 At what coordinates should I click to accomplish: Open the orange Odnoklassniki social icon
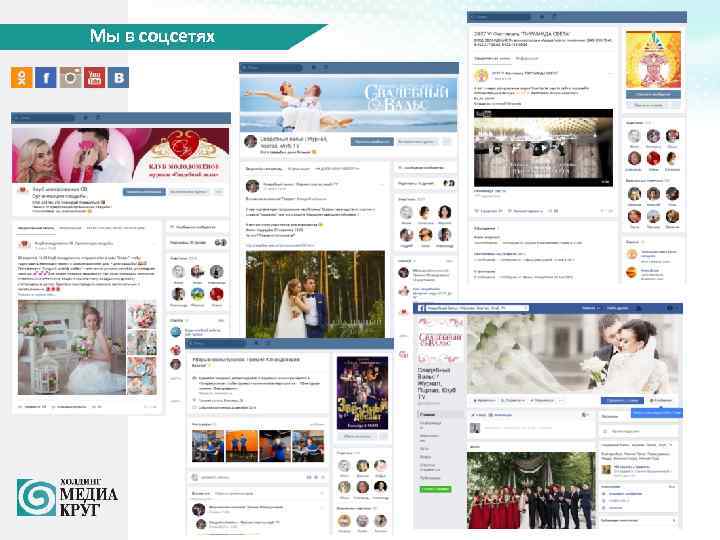click(22, 77)
